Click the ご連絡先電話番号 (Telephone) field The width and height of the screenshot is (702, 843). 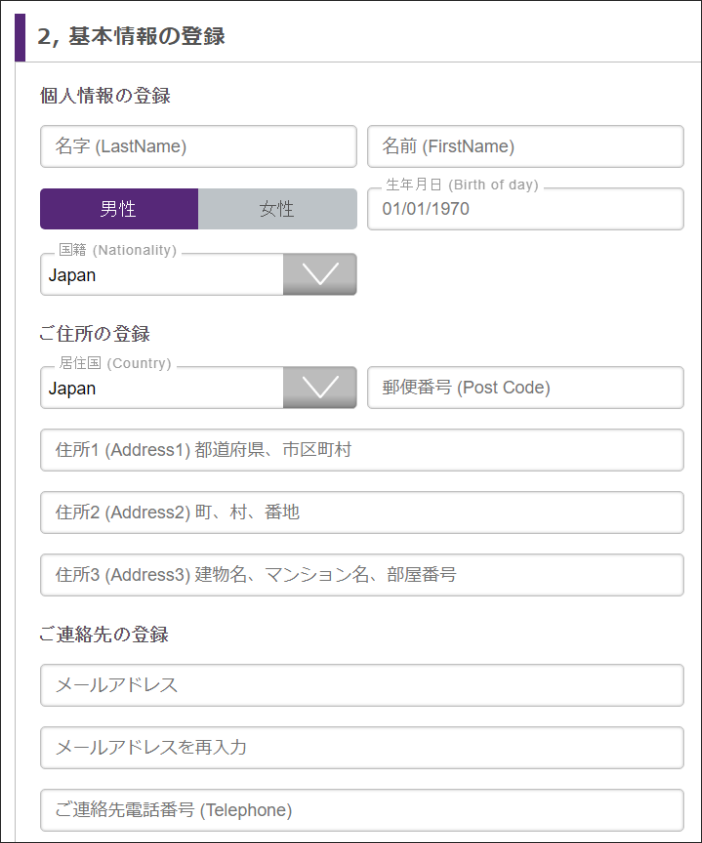[362, 810]
